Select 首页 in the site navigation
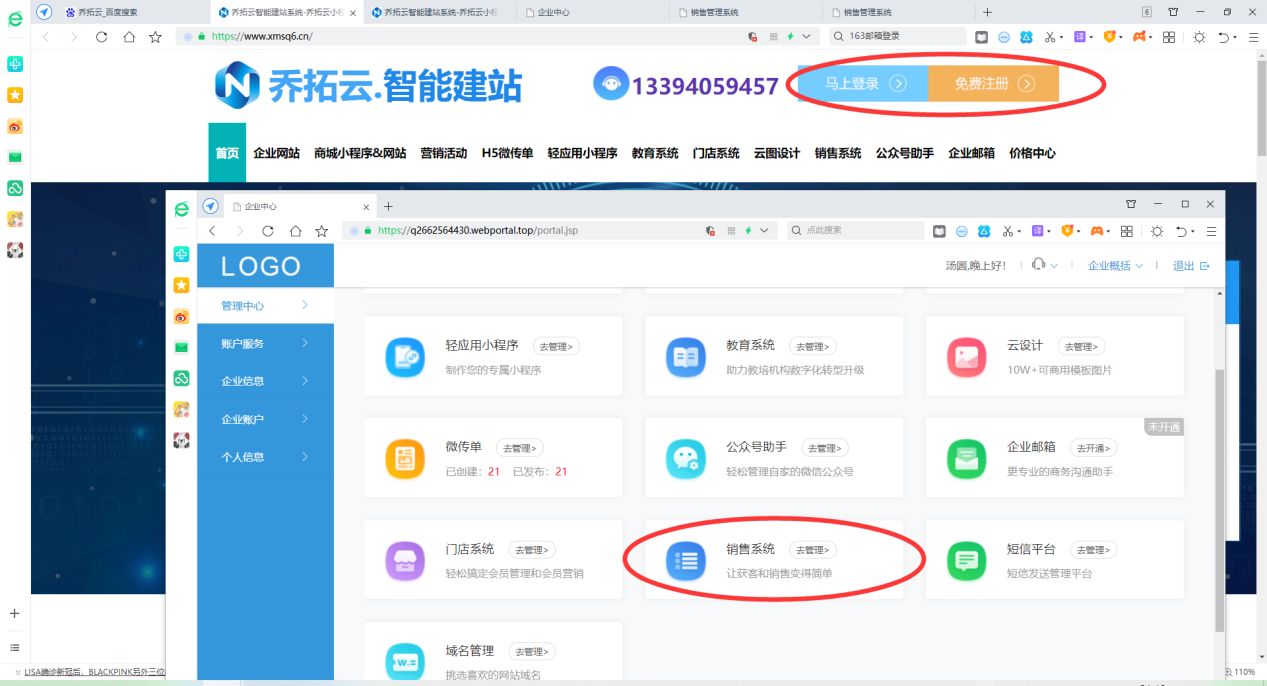This screenshot has height=686, width=1267. (227, 153)
